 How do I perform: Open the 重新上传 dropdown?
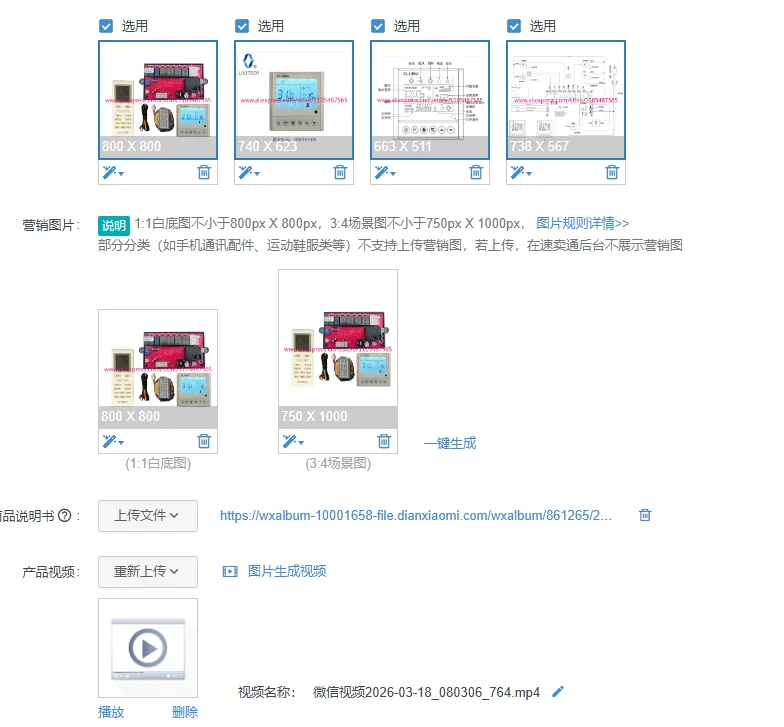click(148, 572)
